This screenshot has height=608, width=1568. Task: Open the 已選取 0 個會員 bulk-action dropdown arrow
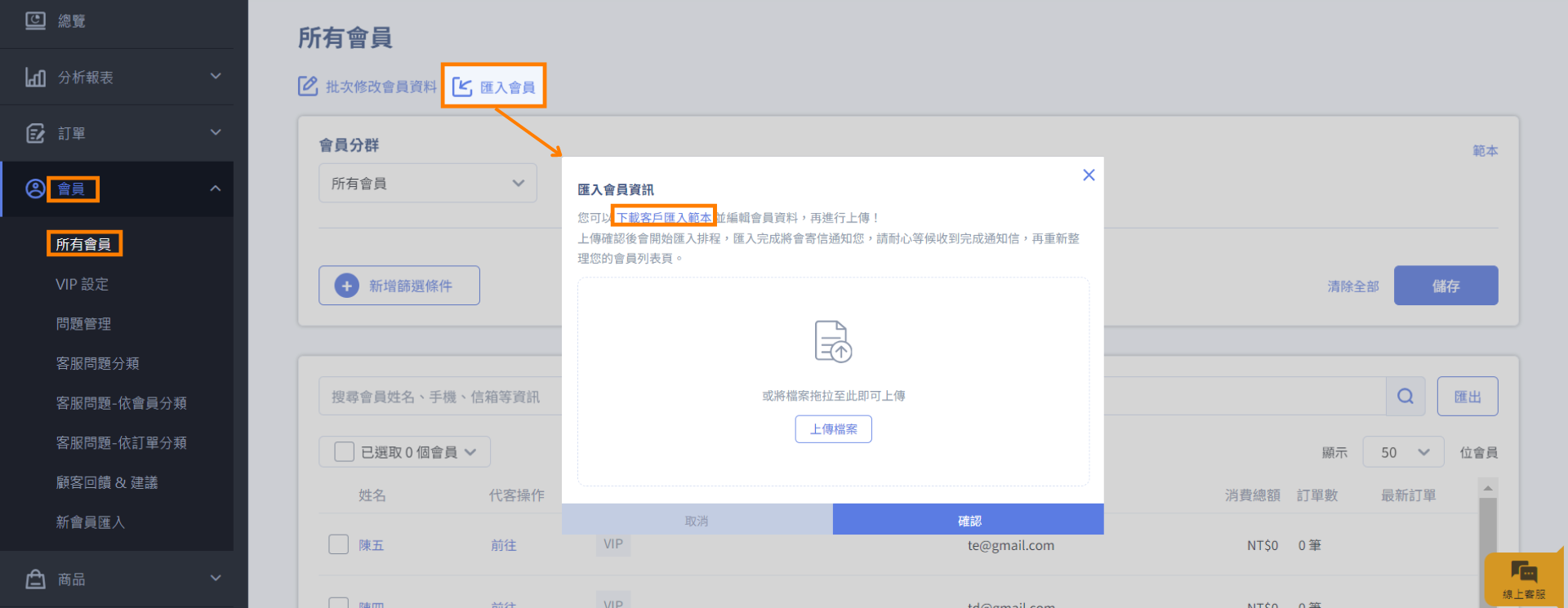click(470, 452)
